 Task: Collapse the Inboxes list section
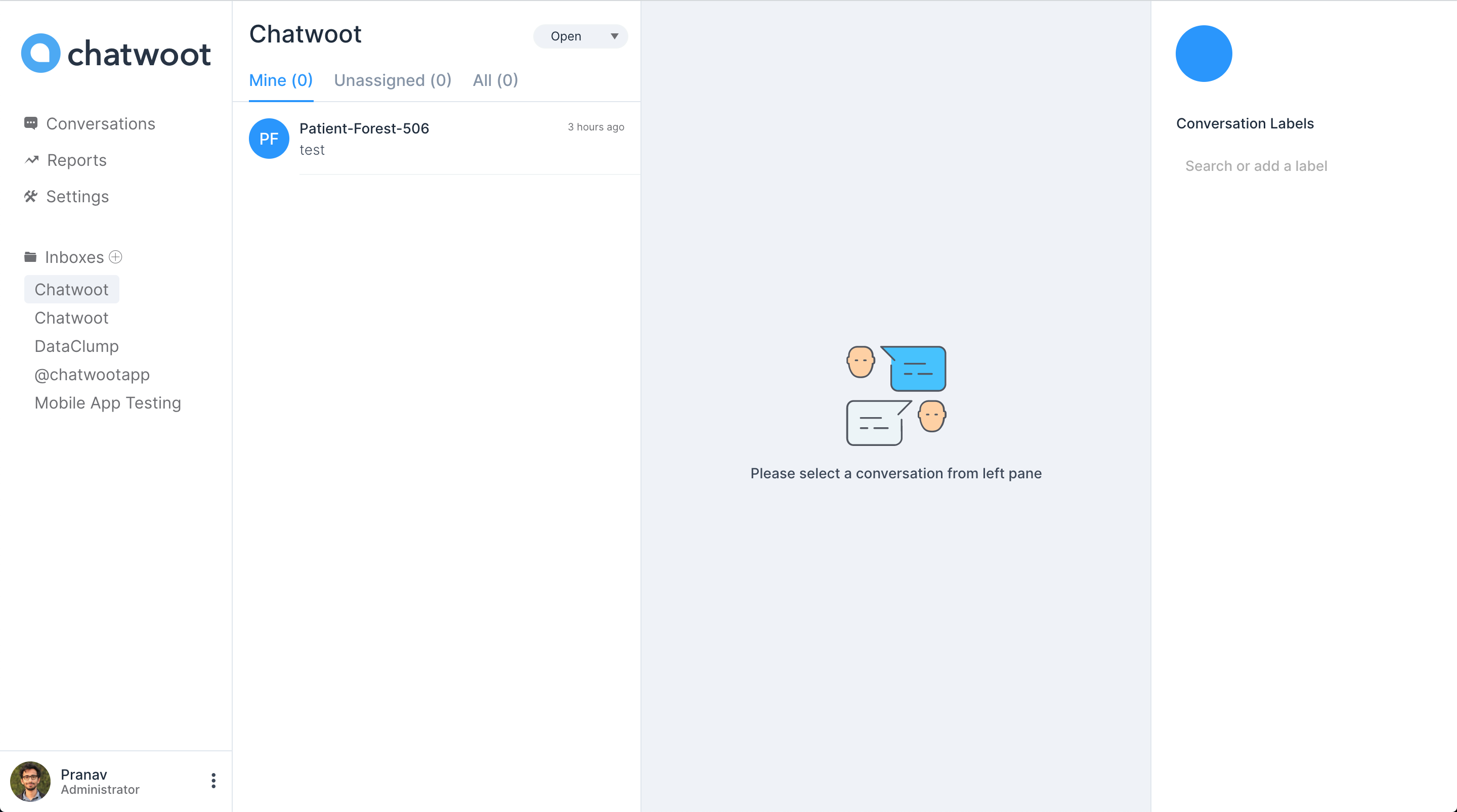coord(74,256)
